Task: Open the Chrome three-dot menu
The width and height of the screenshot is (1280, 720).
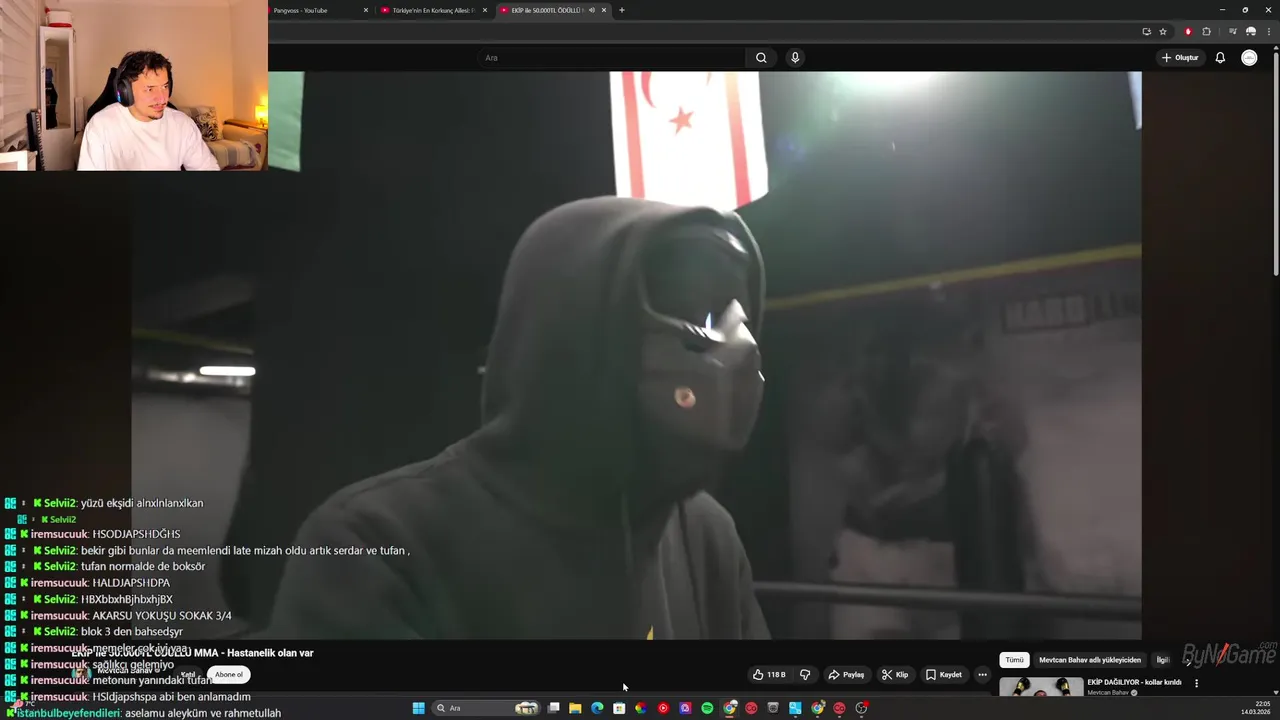Action: coord(1268,31)
